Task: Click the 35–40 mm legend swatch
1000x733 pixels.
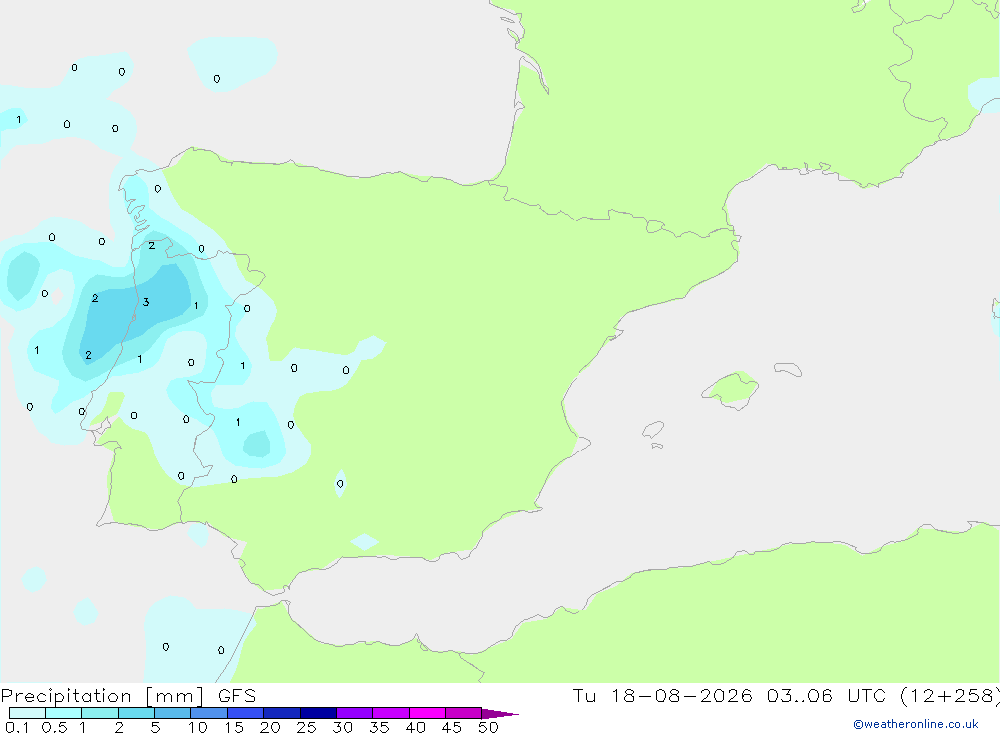Action: coord(391,713)
